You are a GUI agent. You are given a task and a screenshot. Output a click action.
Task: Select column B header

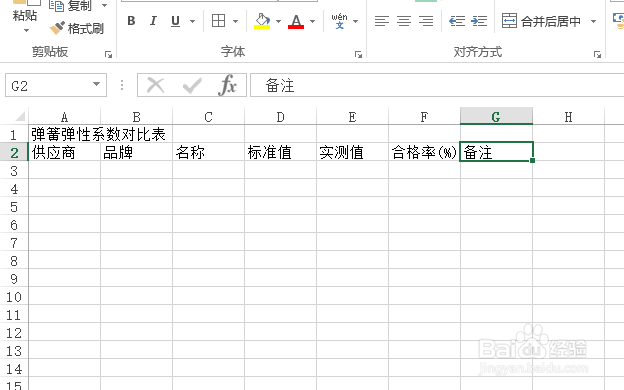136,117
